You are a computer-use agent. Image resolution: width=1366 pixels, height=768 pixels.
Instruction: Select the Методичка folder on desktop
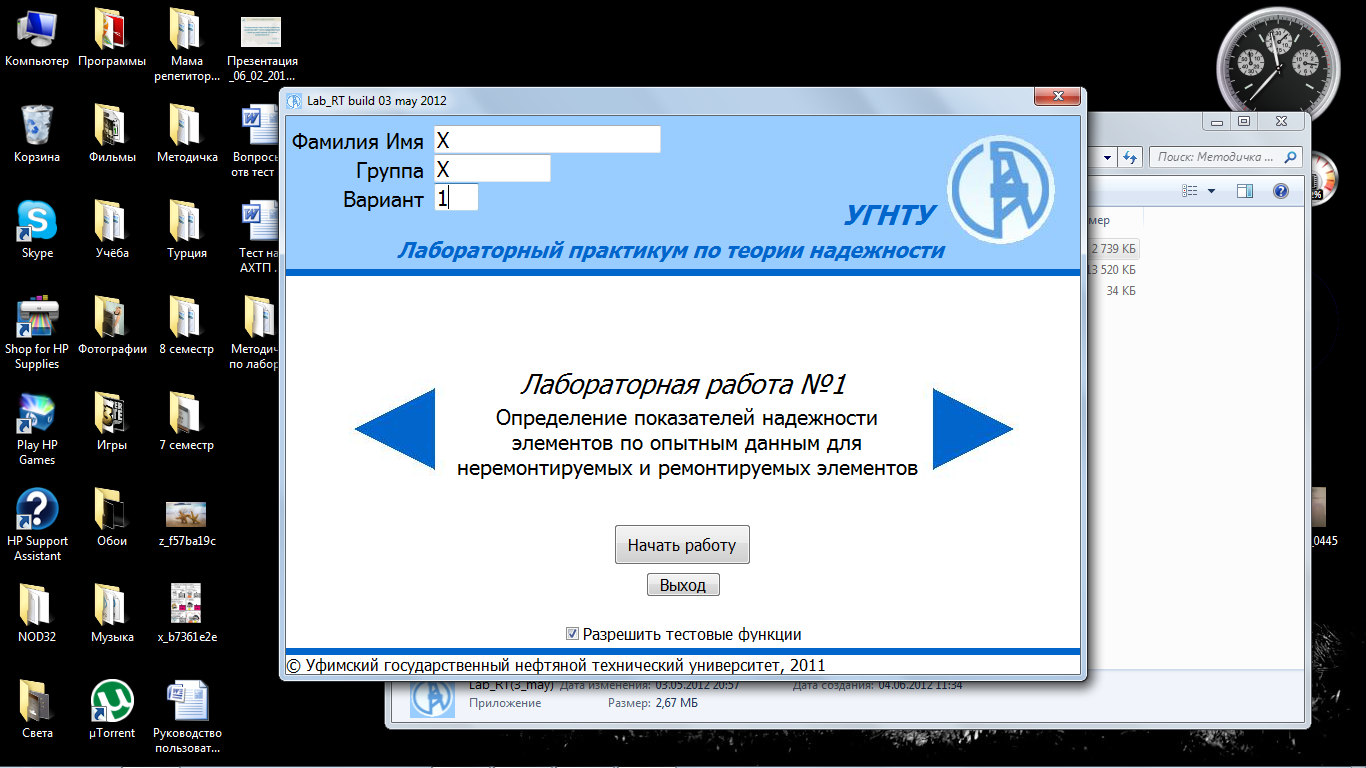[187, 133]
